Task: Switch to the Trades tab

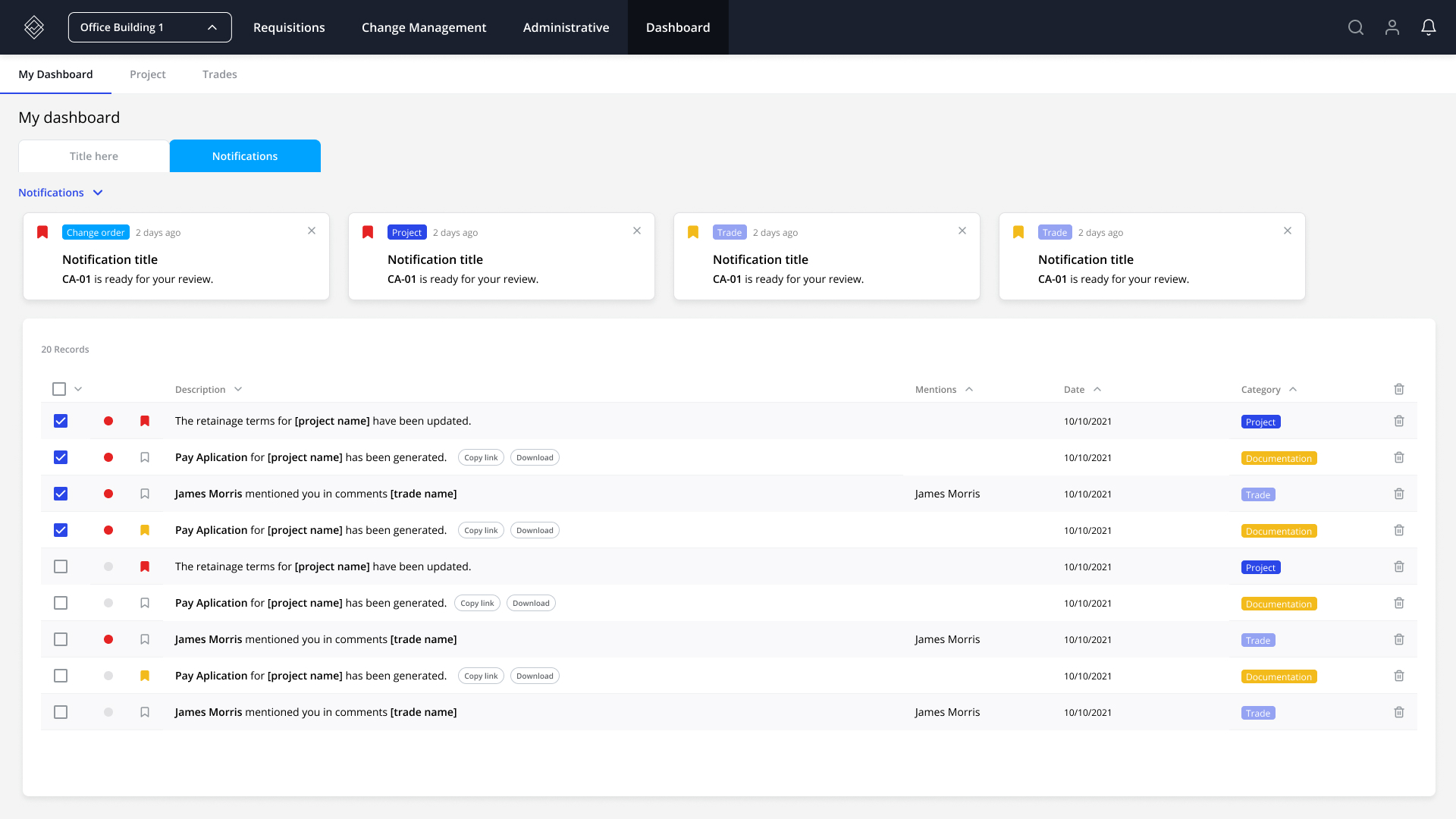Action: tap(220, 74)
